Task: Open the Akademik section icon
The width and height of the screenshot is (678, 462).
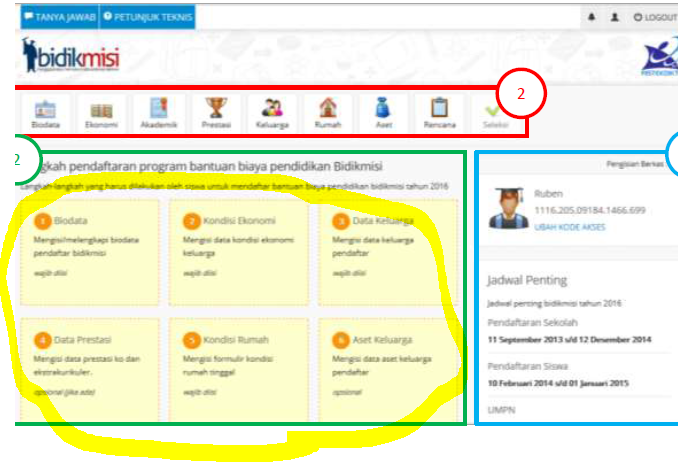Action: point(159,113)
